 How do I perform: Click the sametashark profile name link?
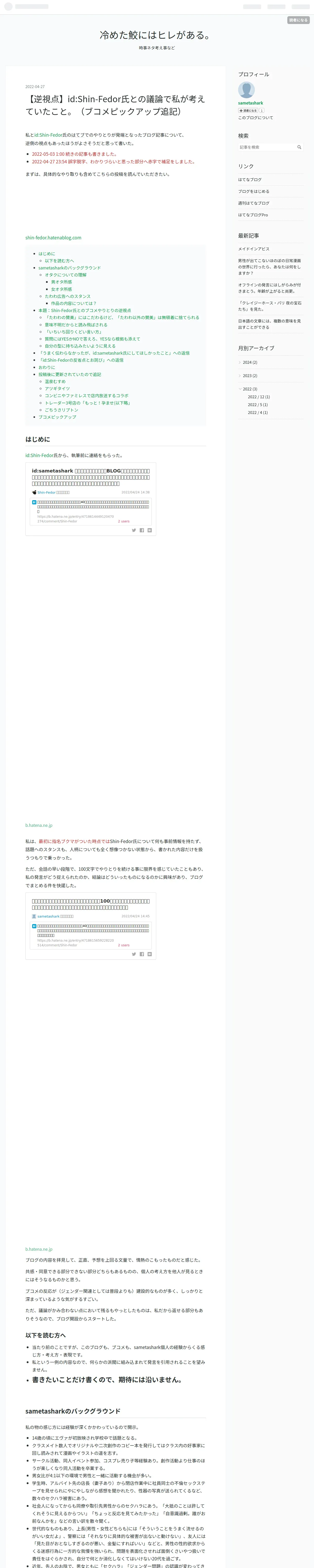251,103
